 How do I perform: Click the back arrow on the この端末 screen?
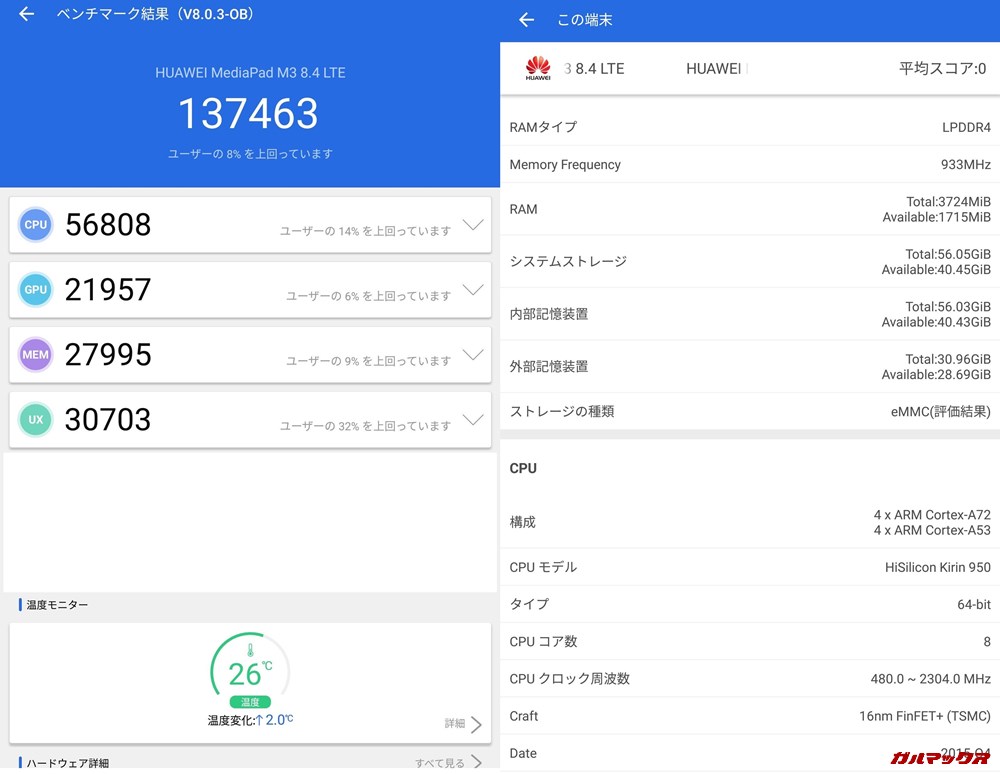[x=526, y=19]
